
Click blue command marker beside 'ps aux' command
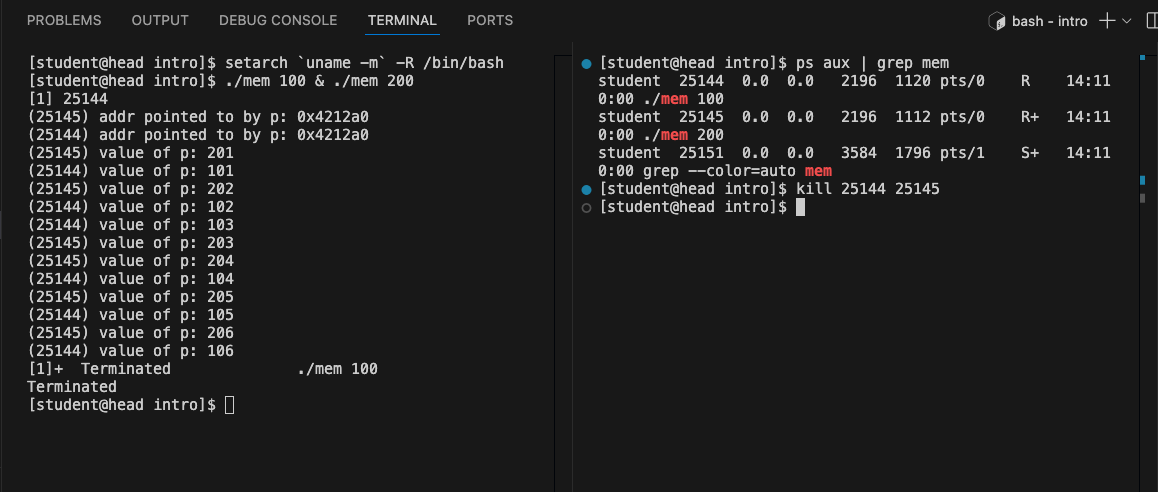click(x=587, y=64)
